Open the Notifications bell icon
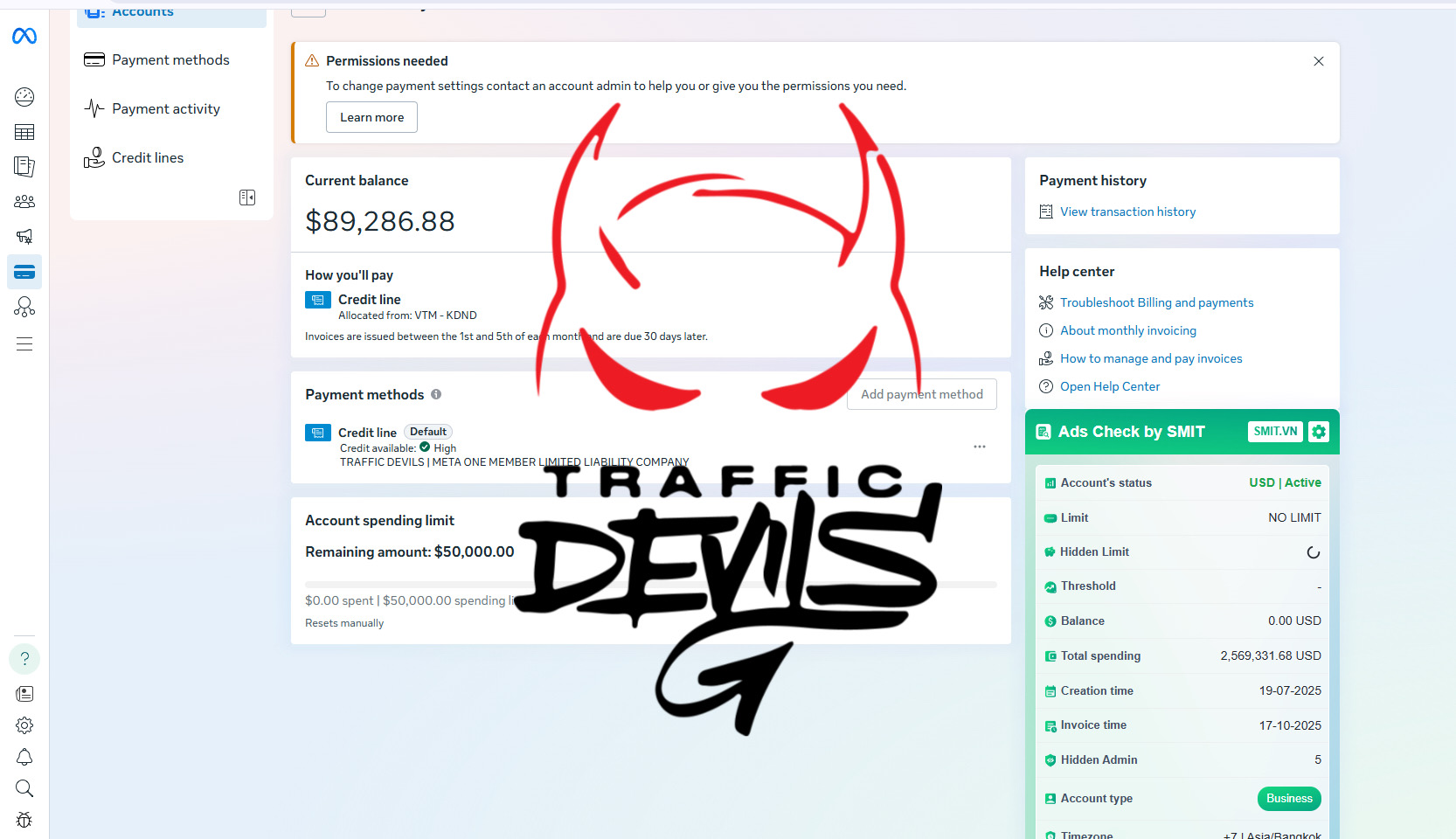Screen dimensions: 1456x839 (24, 757)
